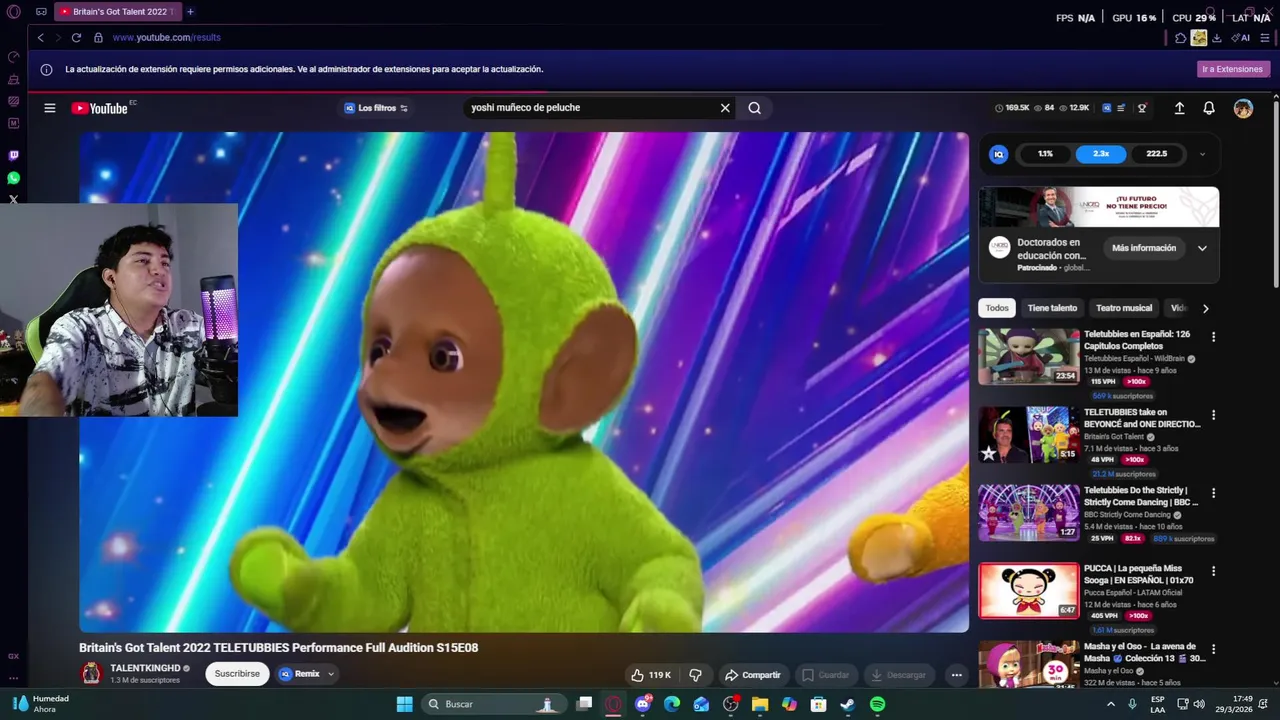Click Ir a Extensiones button
Viewport: 1280px width, 720px height.
[1232, 69]
